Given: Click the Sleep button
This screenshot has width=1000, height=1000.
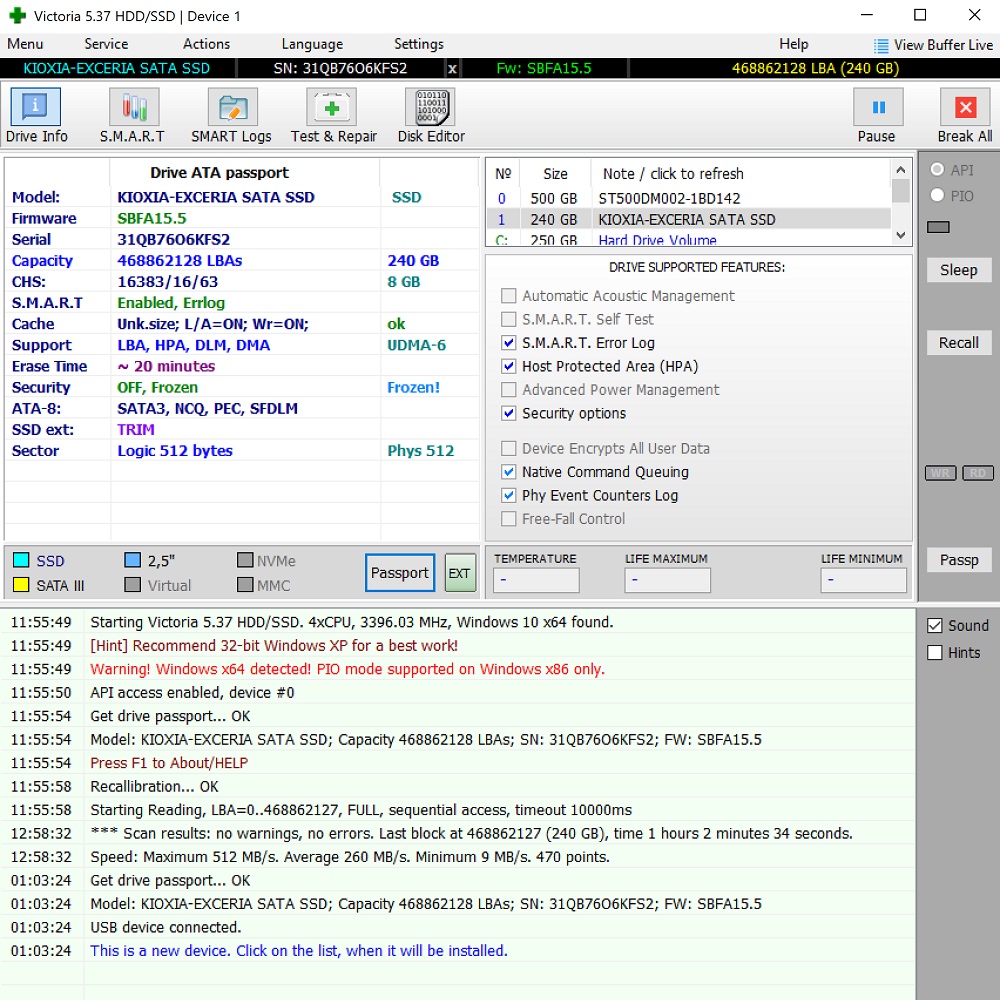Looking at the screenshot, I should tap(959, 270).
